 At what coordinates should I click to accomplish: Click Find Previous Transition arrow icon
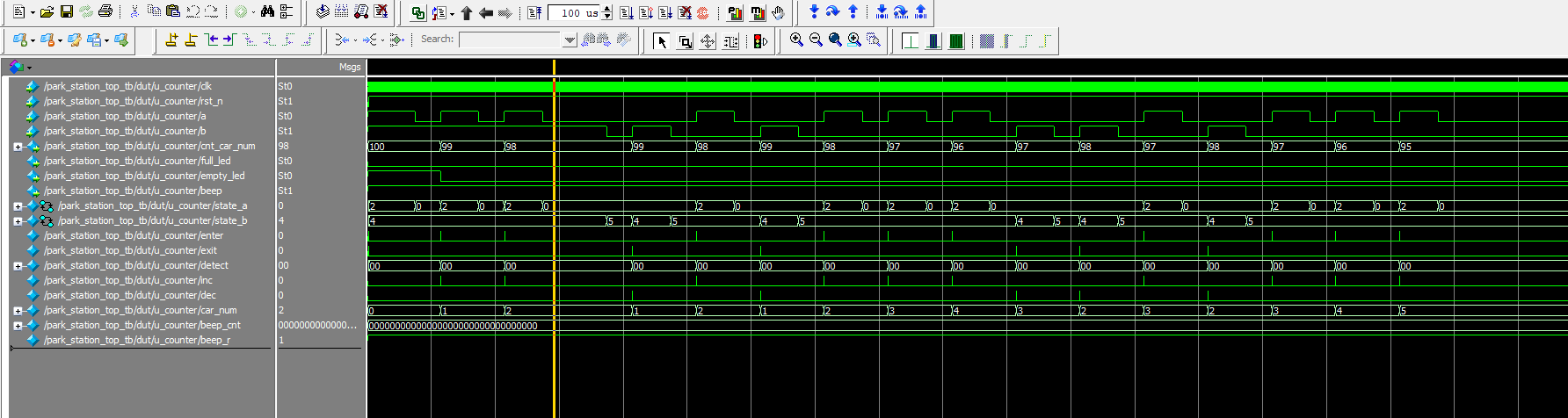[211, 40]
